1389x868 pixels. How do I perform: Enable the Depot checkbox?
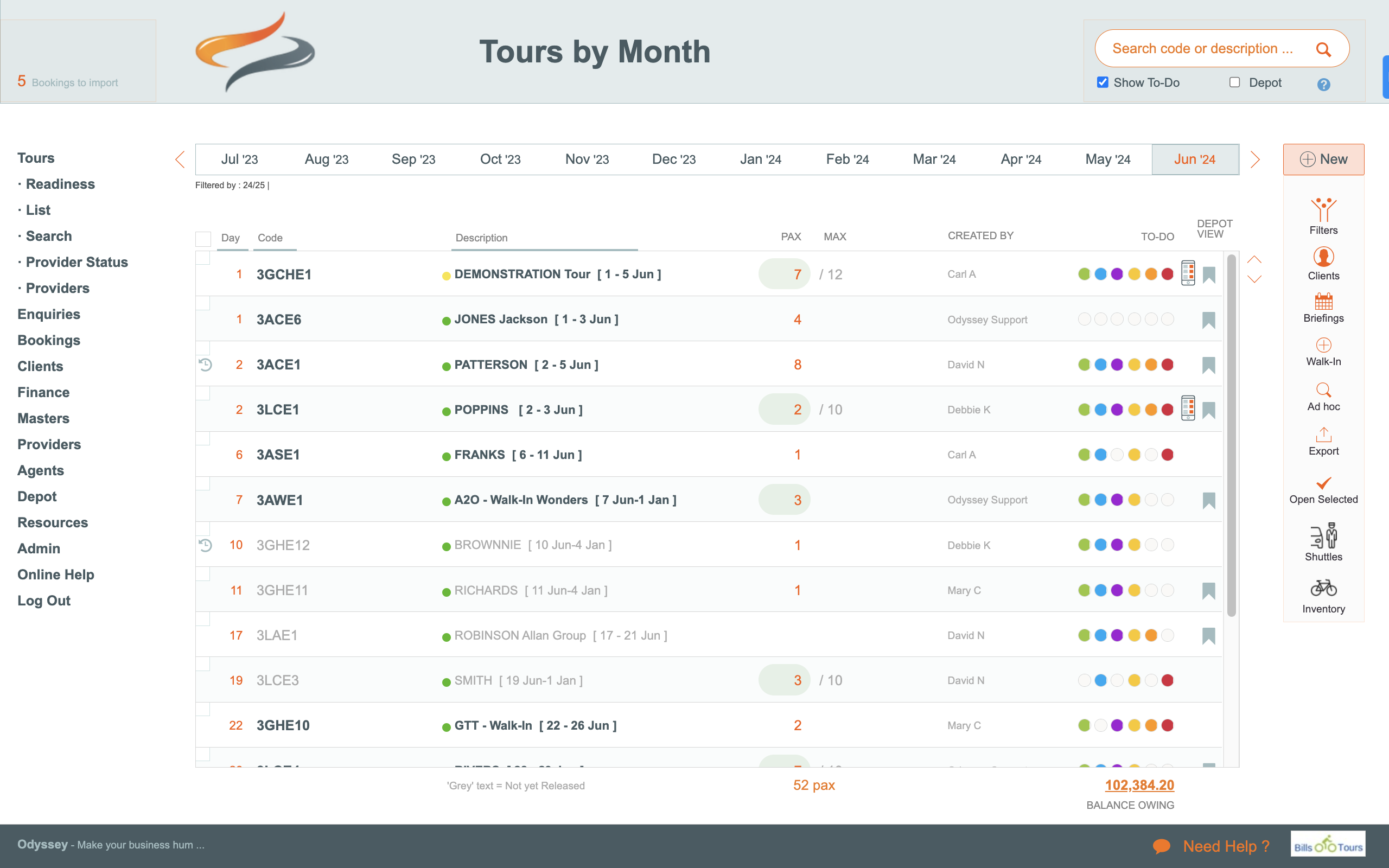pos(1234,82)
